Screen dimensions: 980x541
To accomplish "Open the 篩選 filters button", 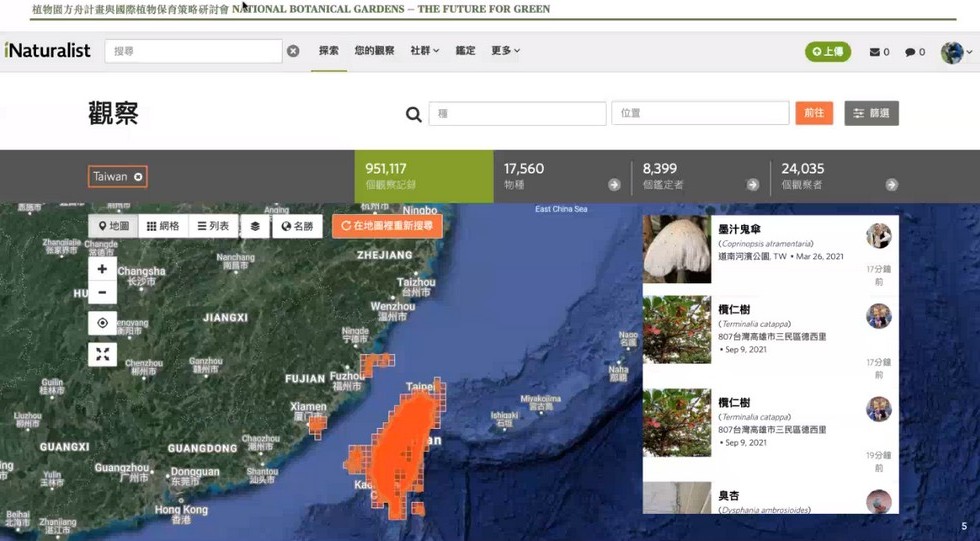I will click(x=871, y=113).
